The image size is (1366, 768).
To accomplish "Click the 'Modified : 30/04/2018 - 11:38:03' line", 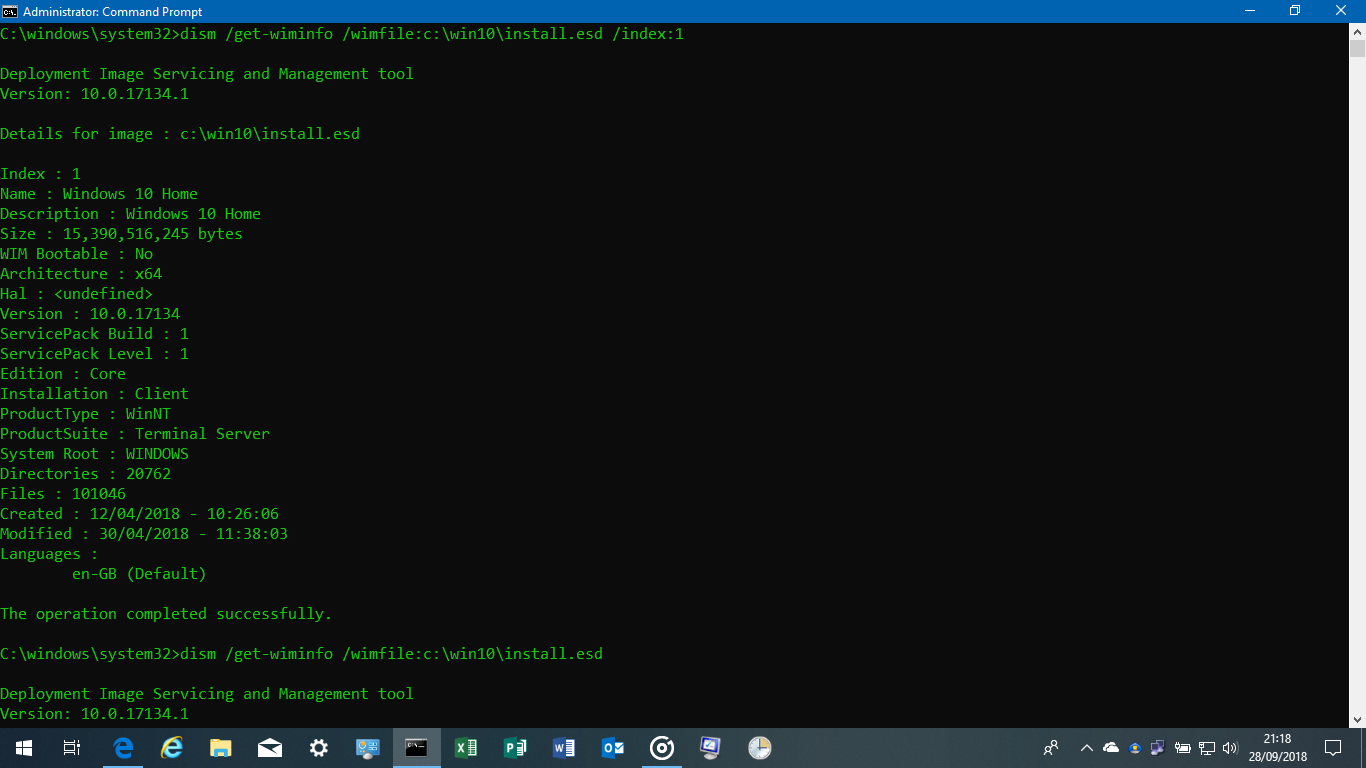I will [144, 534].
